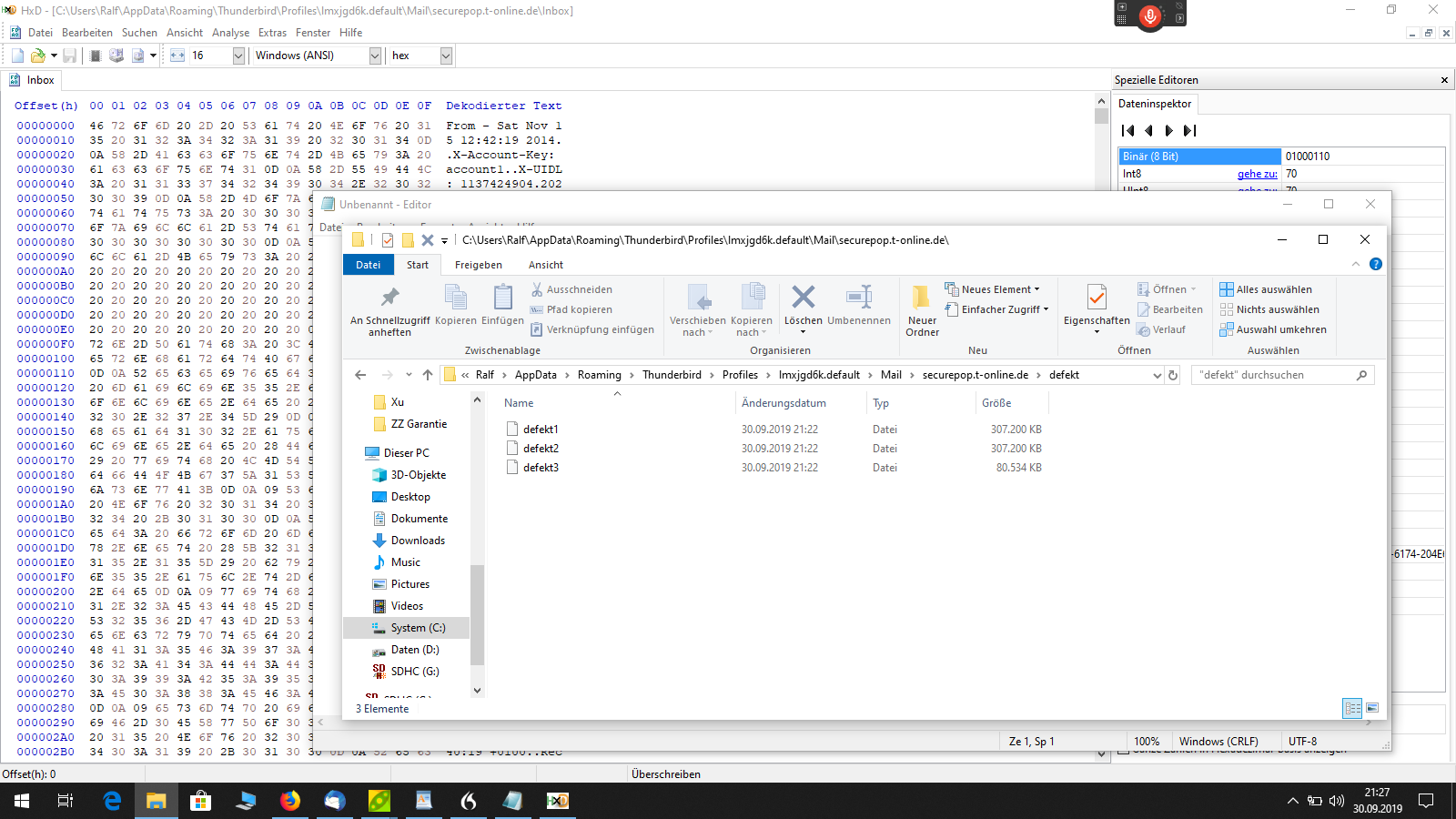Open the bytes-per-row dropdown showing 16
The image size is (1456, 819).
point(238,56)
